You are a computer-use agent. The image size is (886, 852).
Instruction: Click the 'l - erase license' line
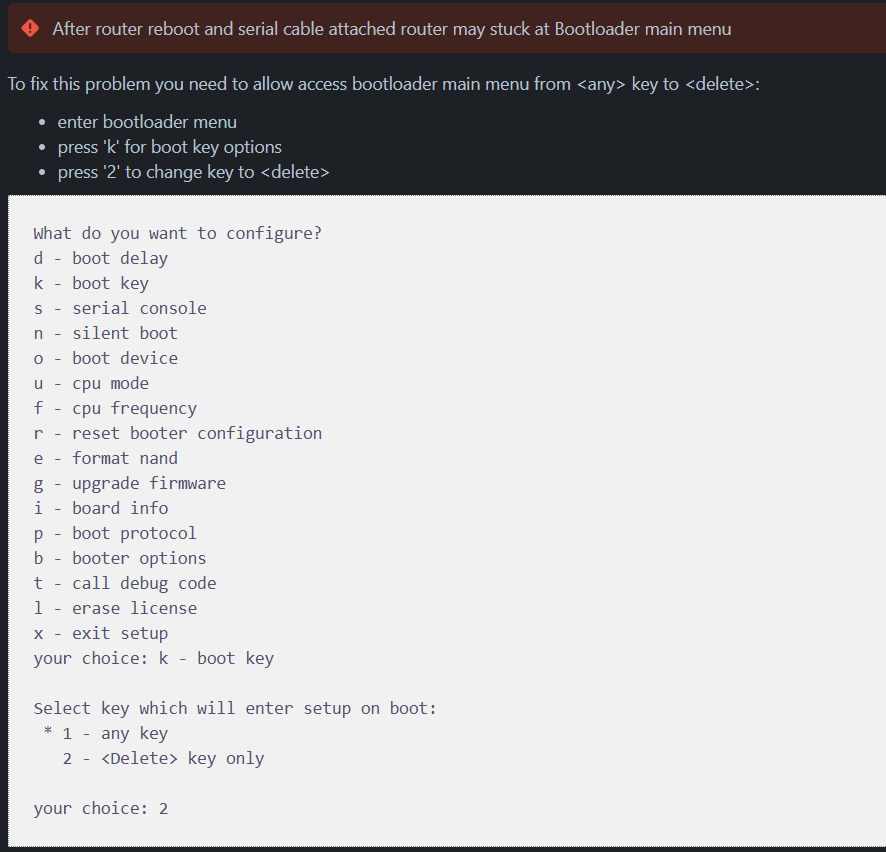(115, 608)
